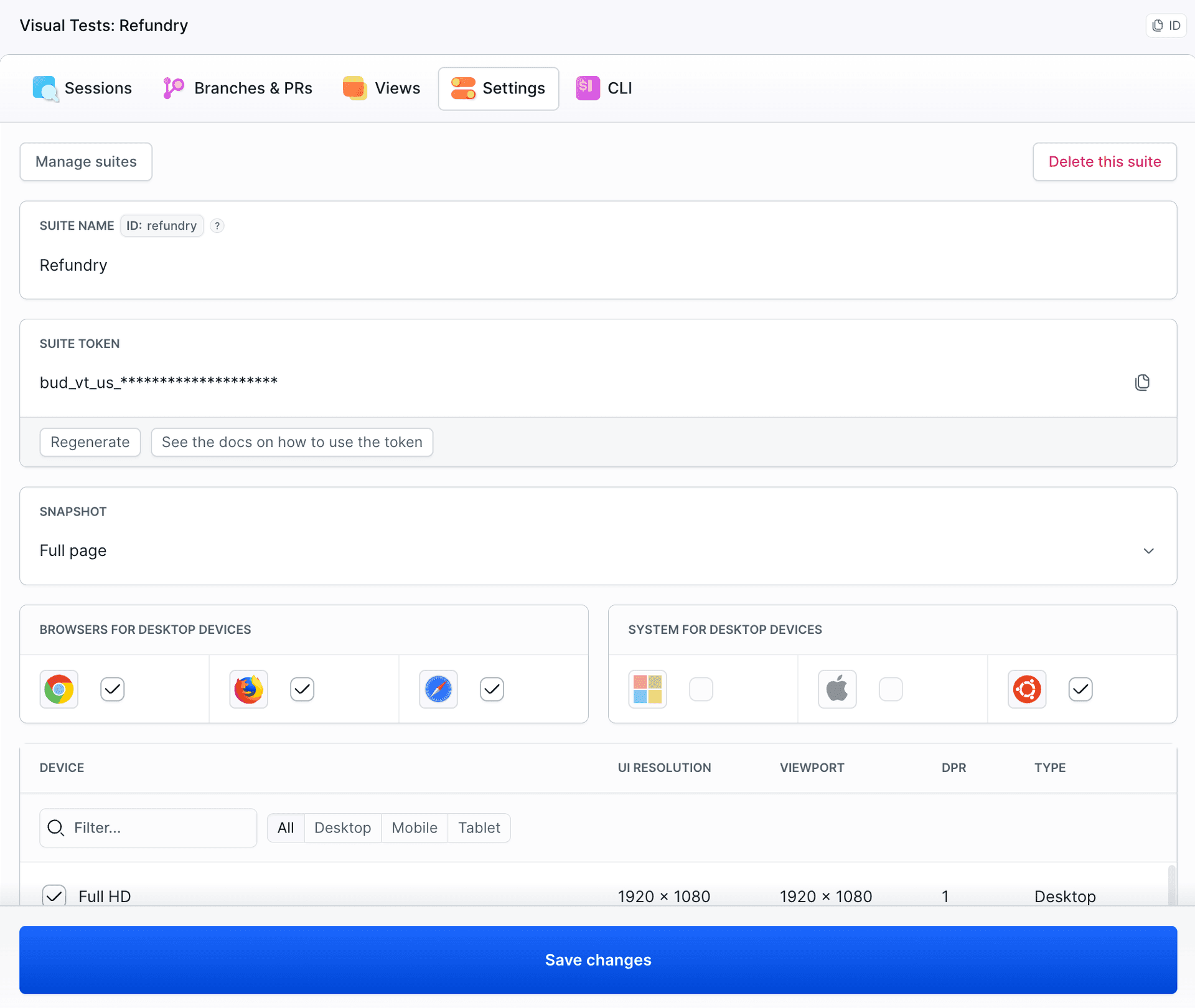Edit the suite name Refundry field
This screenshot has height=1008, width=1195.
pos(597,265)
